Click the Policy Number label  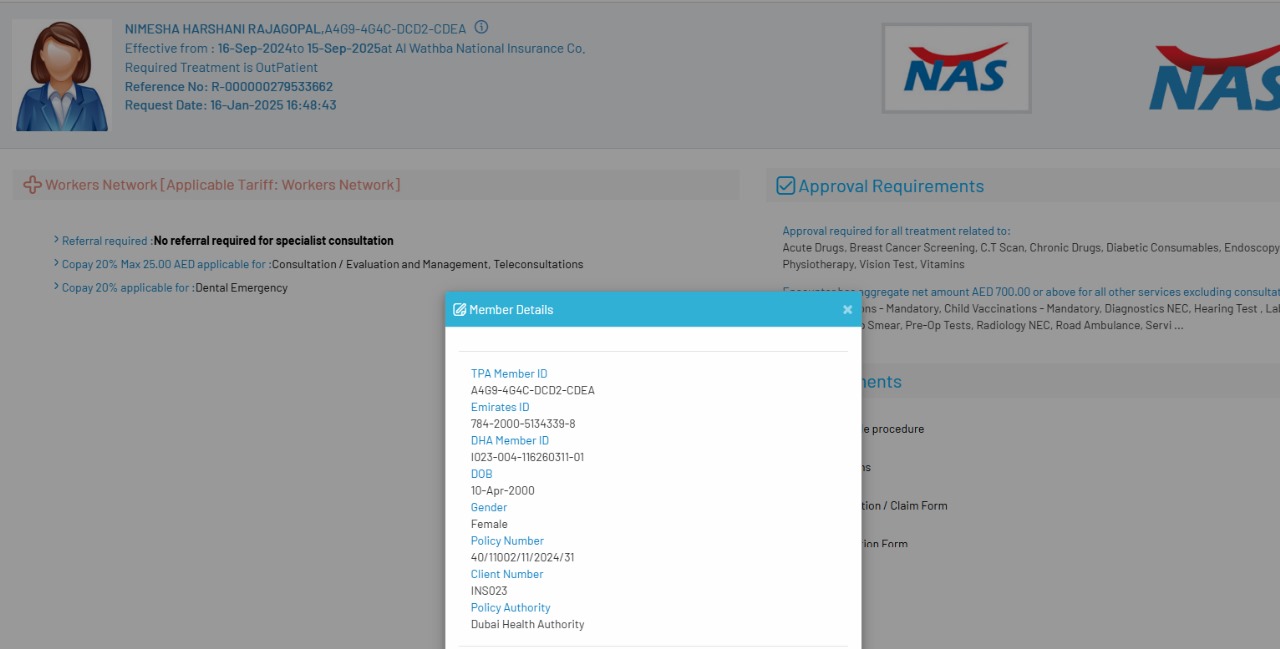[x=507, y=541]
